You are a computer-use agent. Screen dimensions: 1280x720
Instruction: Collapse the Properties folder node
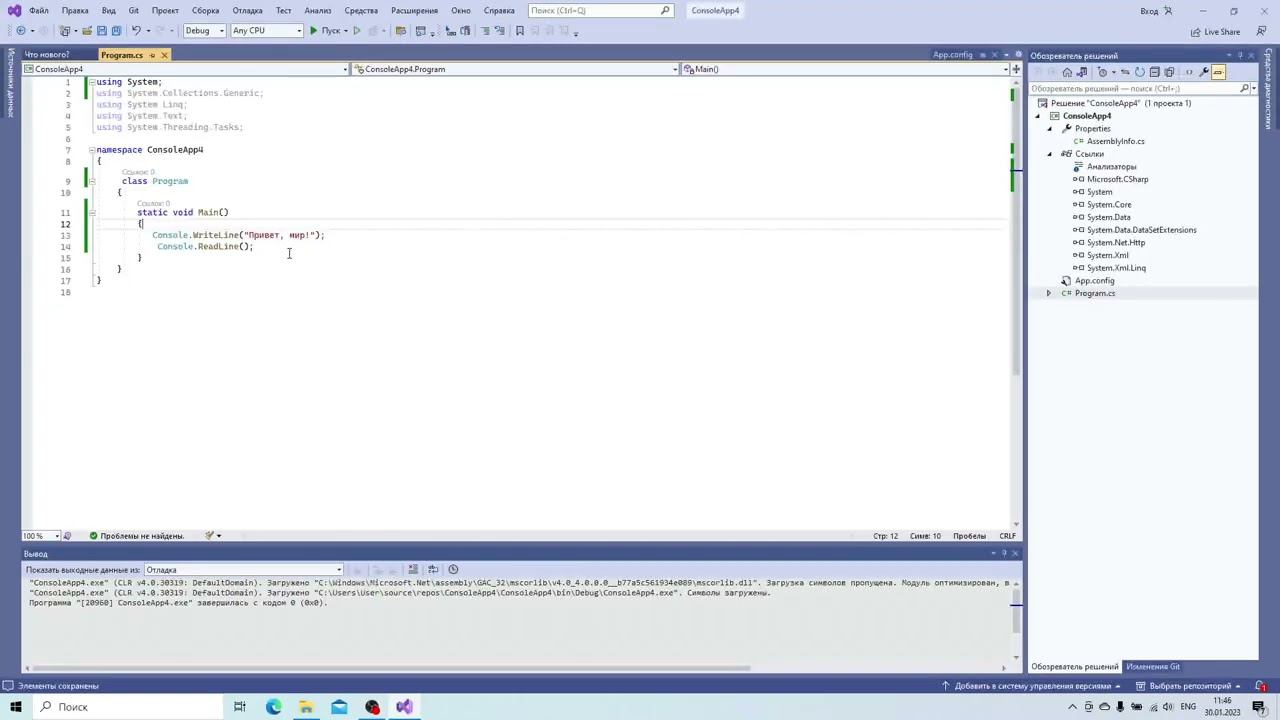(1050, 129)
